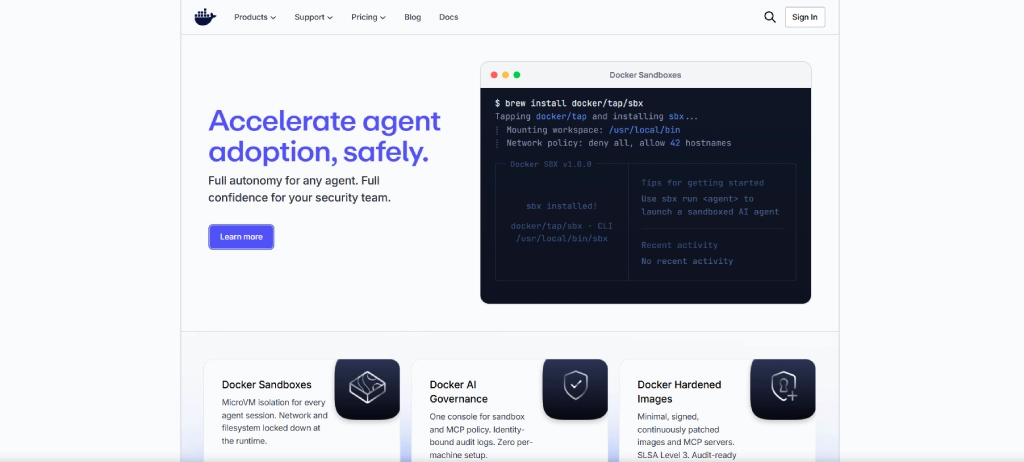Click the "Accelerate agent adoption, safely." headline
Image resolution: width=1024 pixels, height=462 pixels.
coord(325,136)
